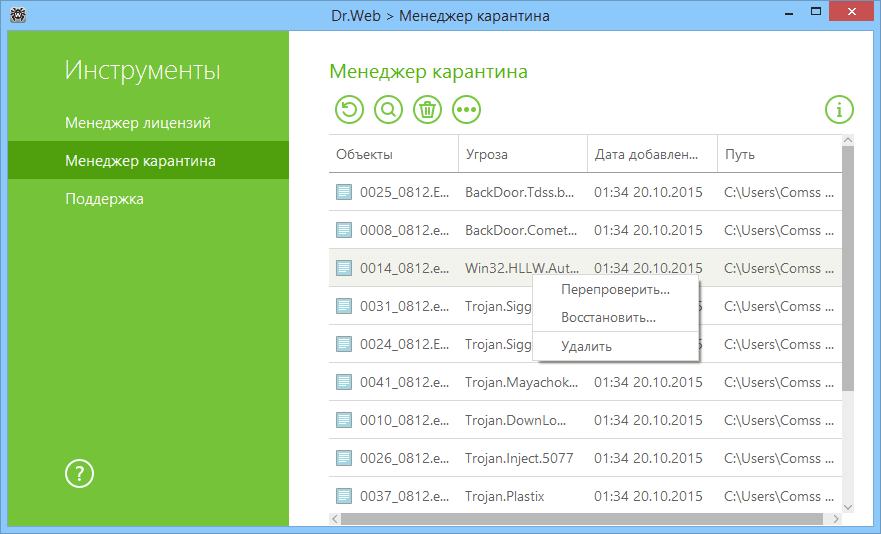The height and width of the screenshot is (534, 881).
Task: Click threat BackDoor.Comet...
Action: (x=521, y=230)
